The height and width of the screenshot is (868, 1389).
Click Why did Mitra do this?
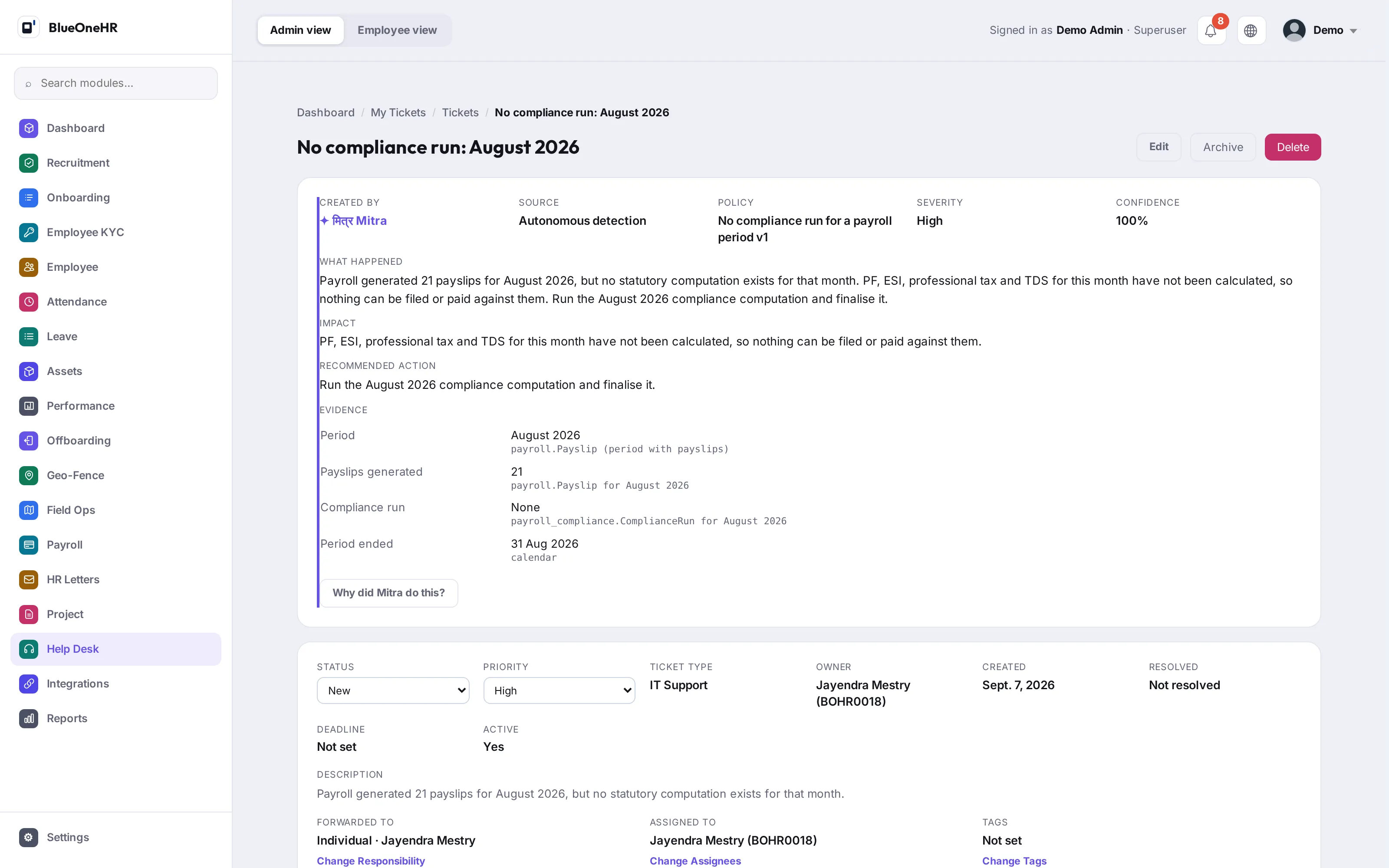click(388, 593)
